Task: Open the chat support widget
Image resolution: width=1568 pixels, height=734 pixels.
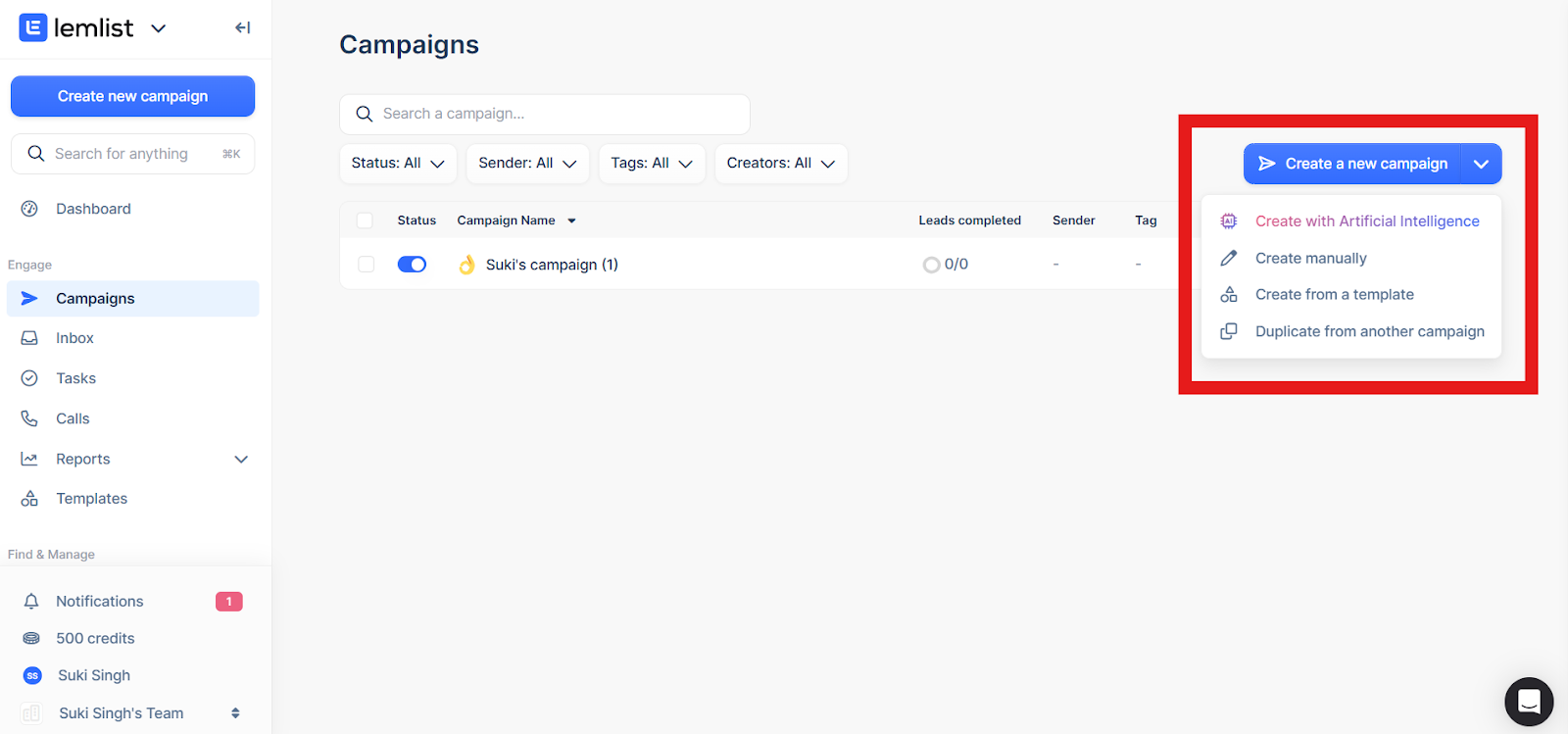Action: point(1529,702)
